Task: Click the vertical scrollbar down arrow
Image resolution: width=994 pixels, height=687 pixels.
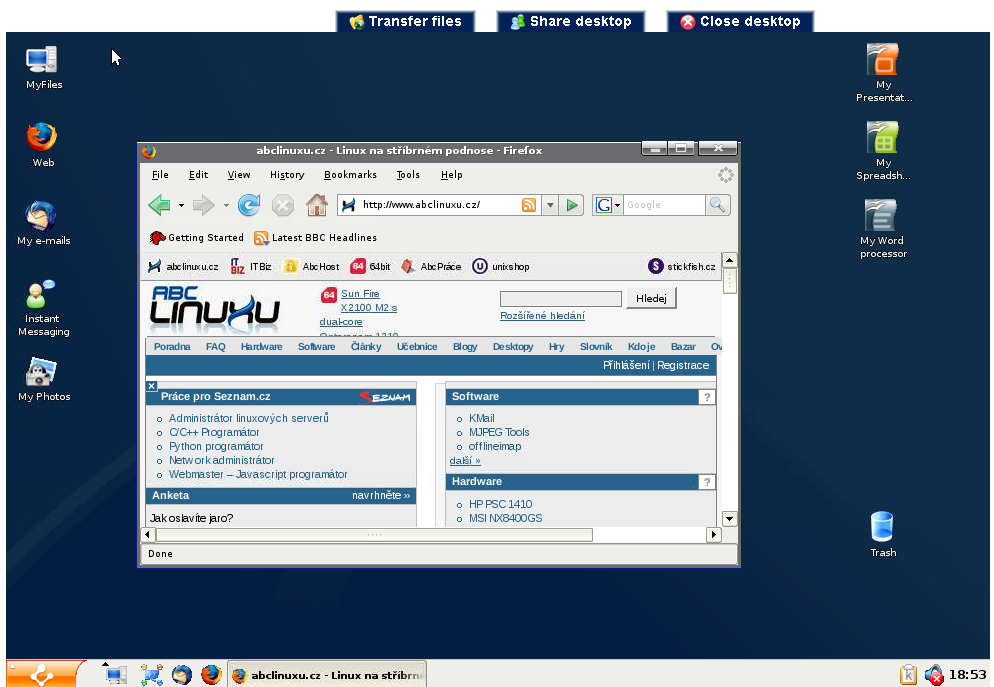Action: pos(730,518)
